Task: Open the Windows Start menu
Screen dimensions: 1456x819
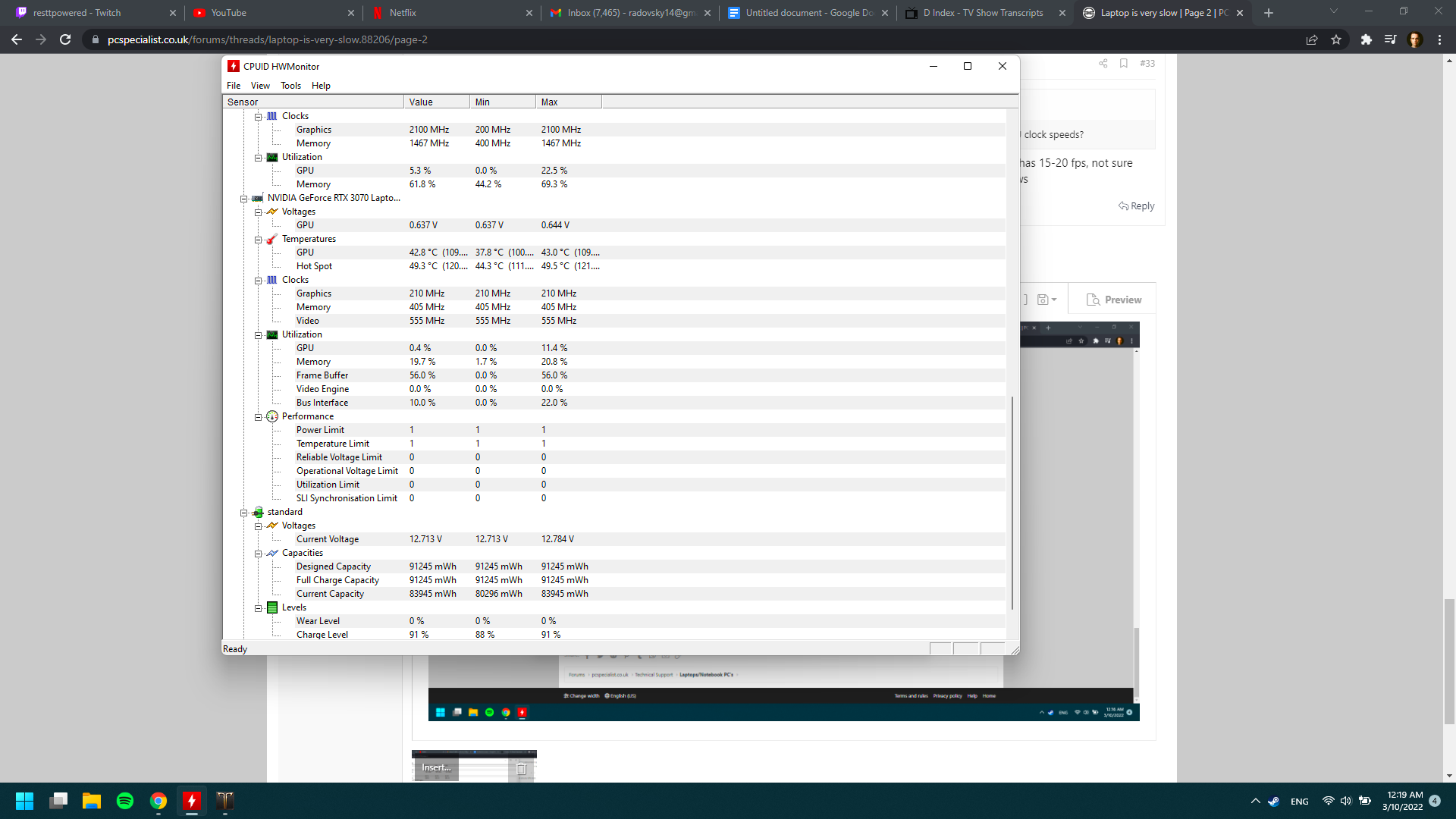Action: point(24,801)
